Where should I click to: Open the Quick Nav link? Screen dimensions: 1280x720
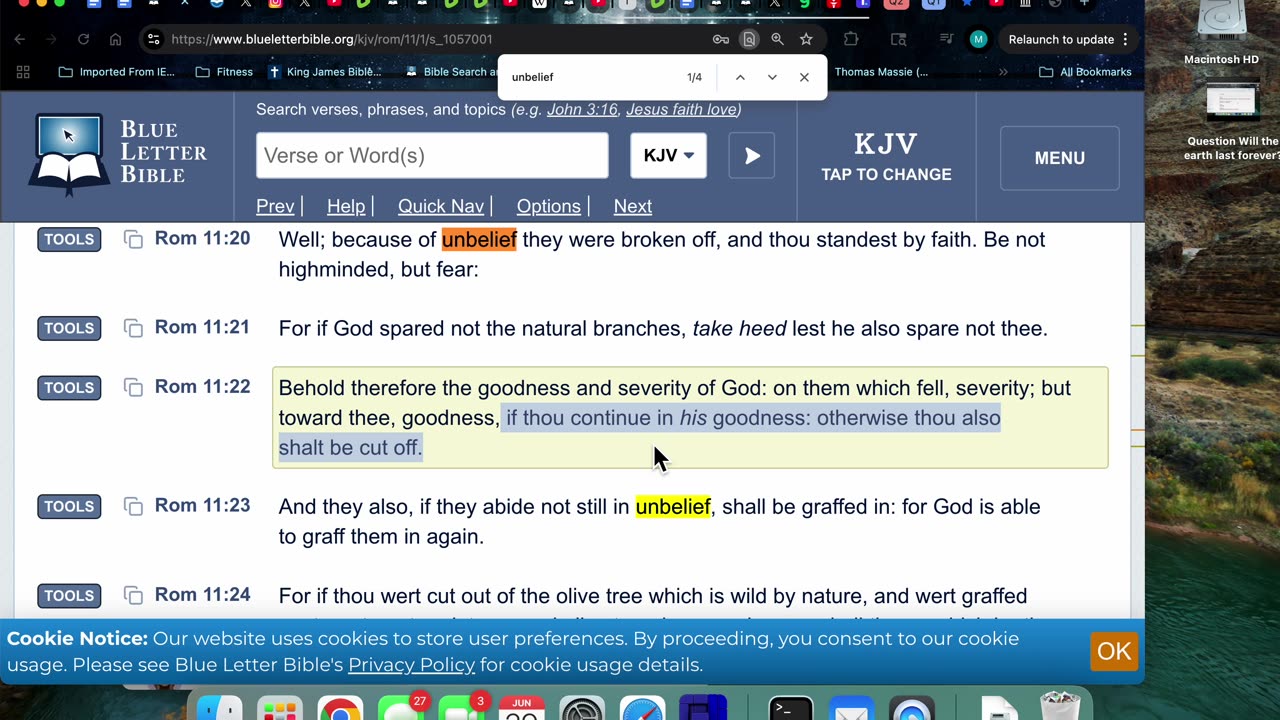click(441, 206)
